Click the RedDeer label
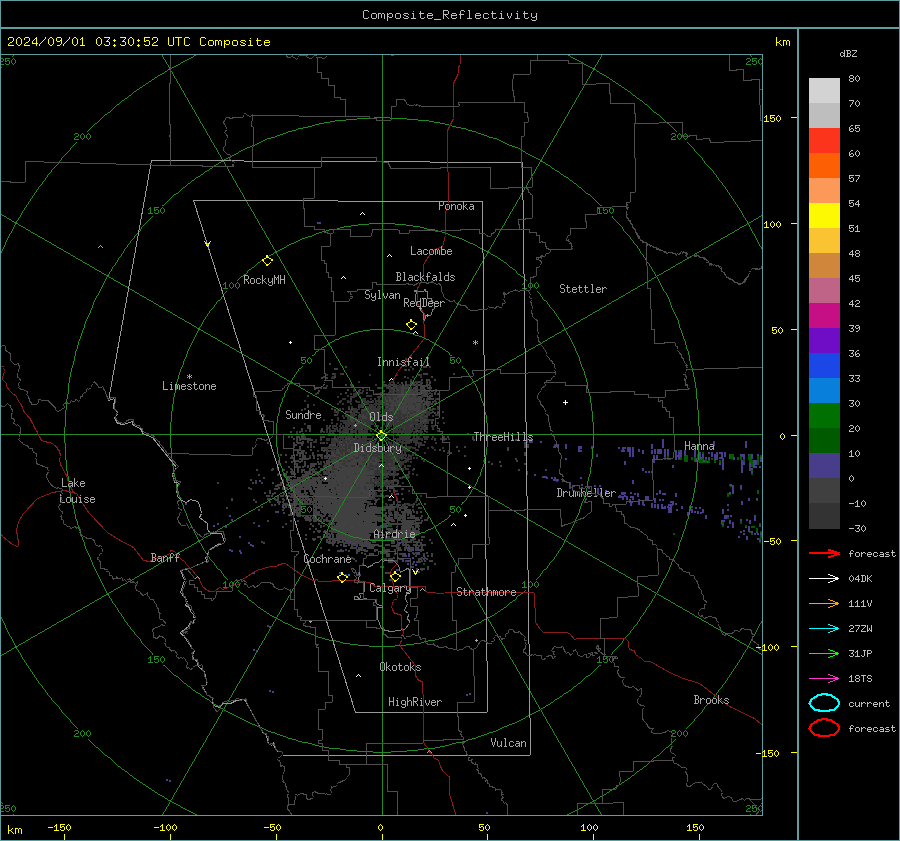This screenshot has height=841, width=900. tap(424, 303)
